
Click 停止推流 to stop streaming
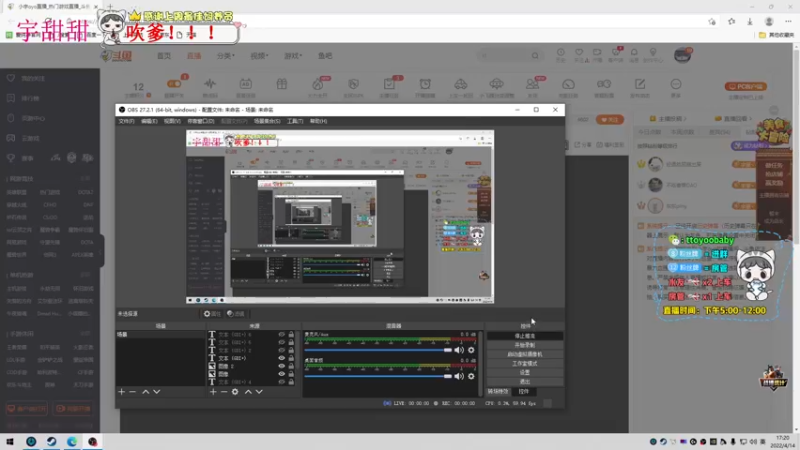tap(524, 336)
